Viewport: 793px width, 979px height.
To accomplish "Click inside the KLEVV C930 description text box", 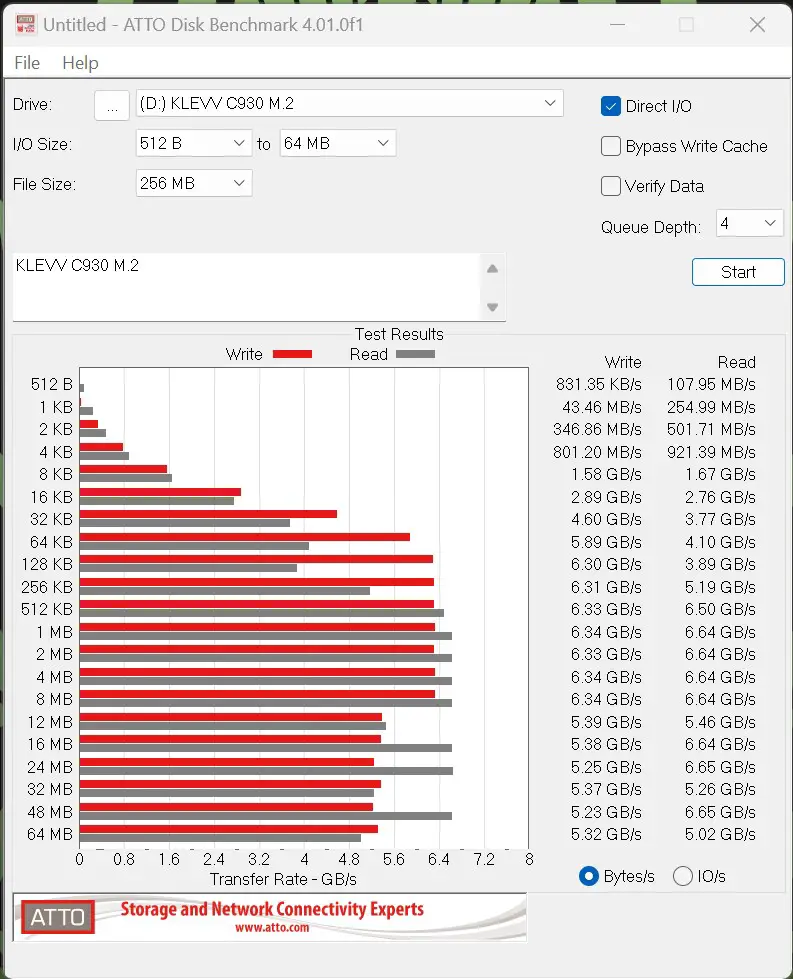I will (x=247, y=287).
